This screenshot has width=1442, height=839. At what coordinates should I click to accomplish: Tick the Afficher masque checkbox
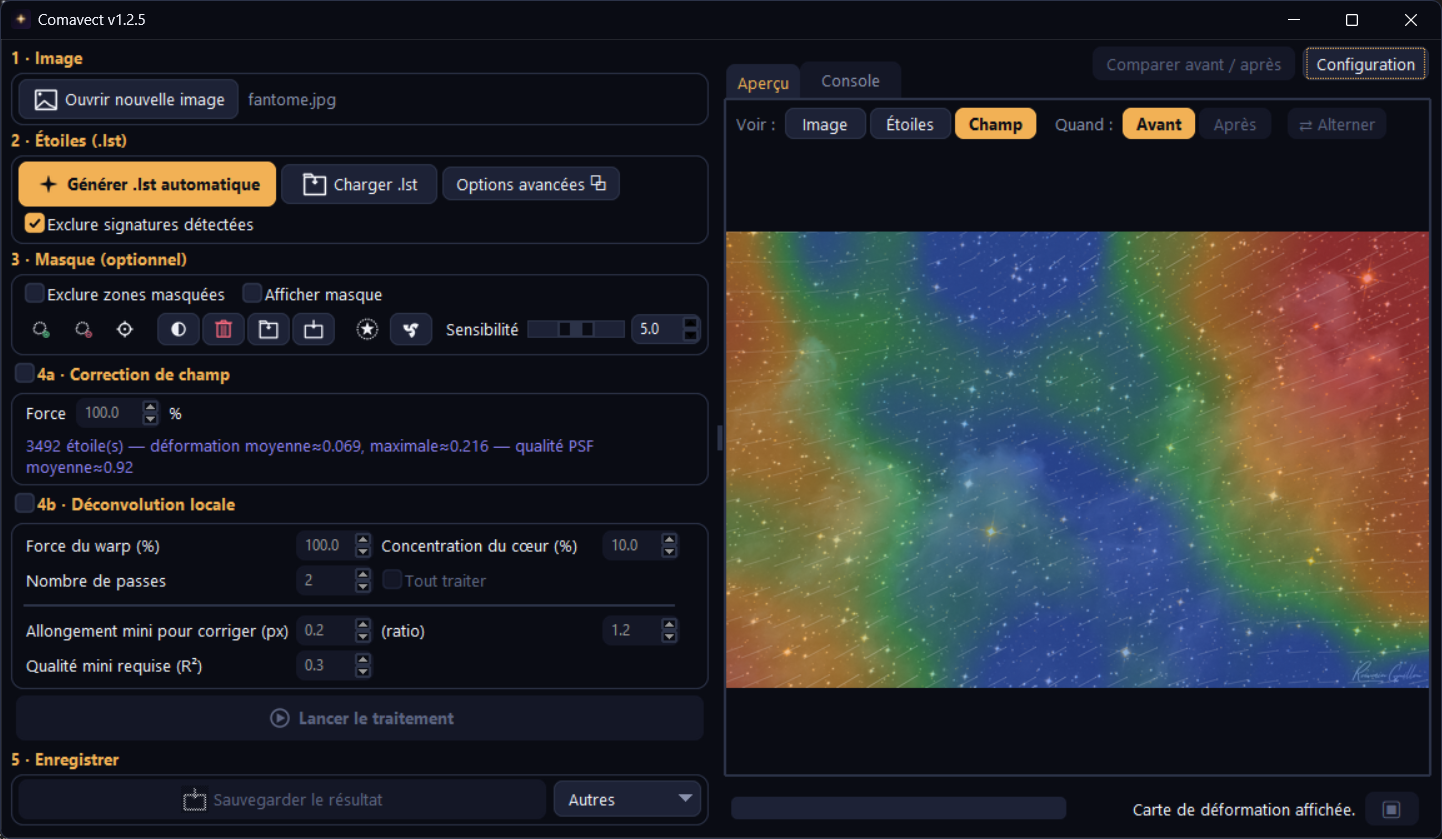tap(252, 294)
